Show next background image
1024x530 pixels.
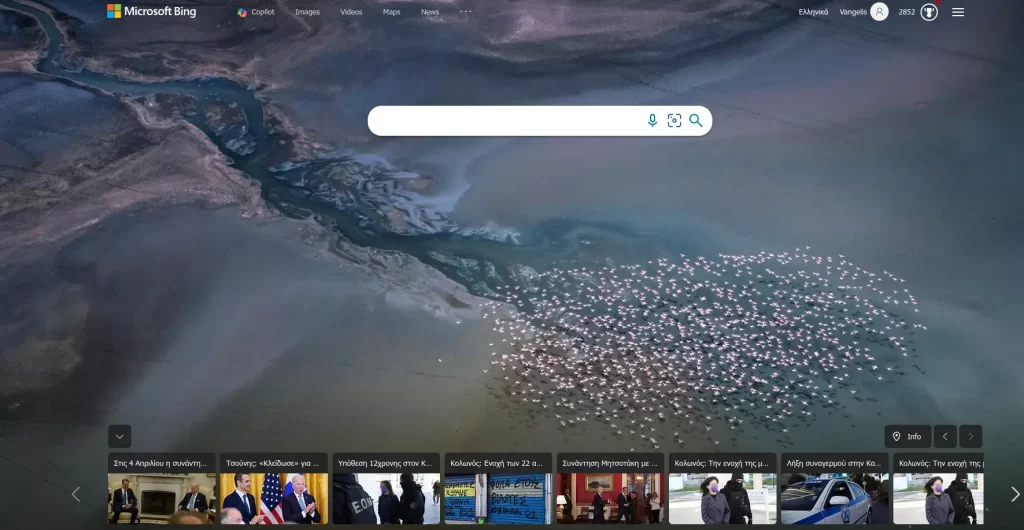pyautogui.click(x=970, y=437)
